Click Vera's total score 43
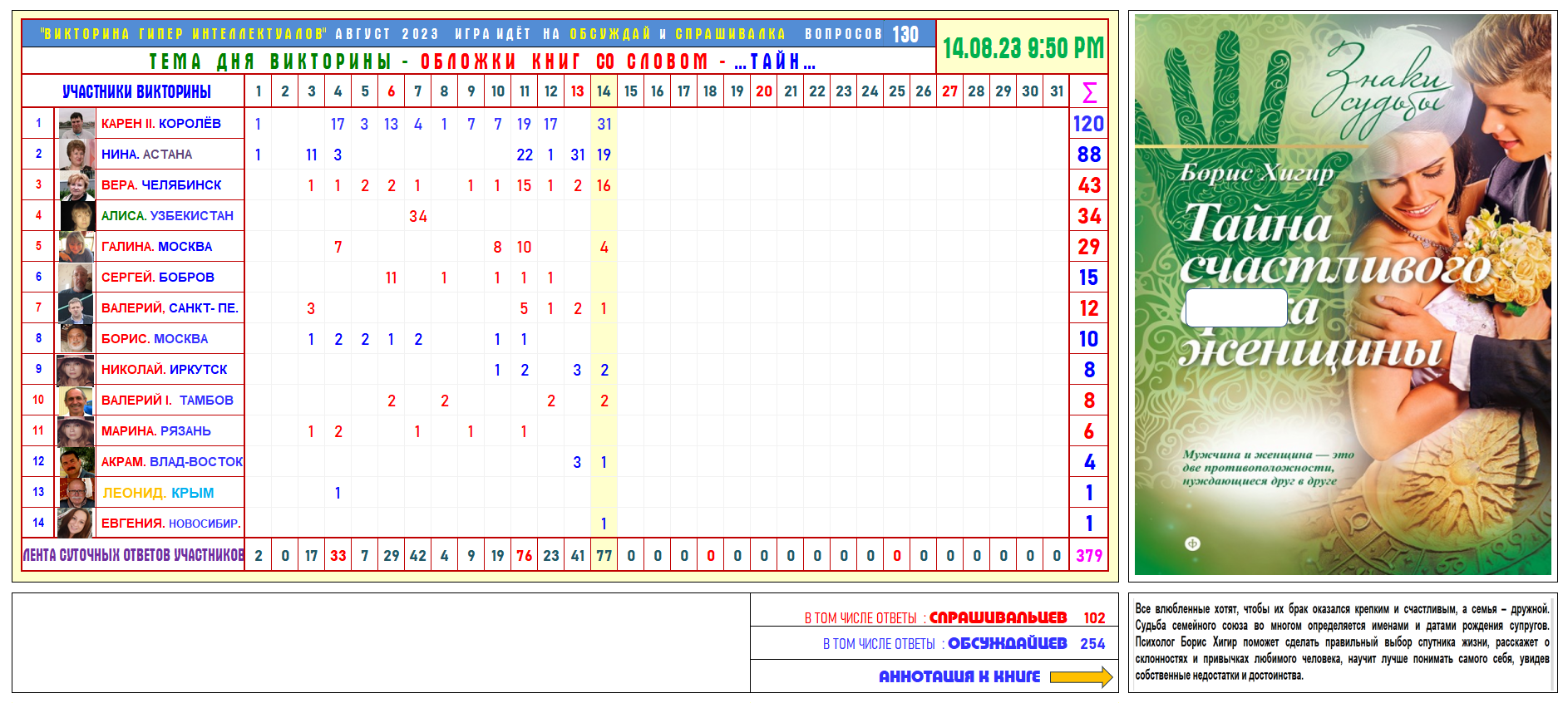The image size is (1568, 703). [1089, 185]
